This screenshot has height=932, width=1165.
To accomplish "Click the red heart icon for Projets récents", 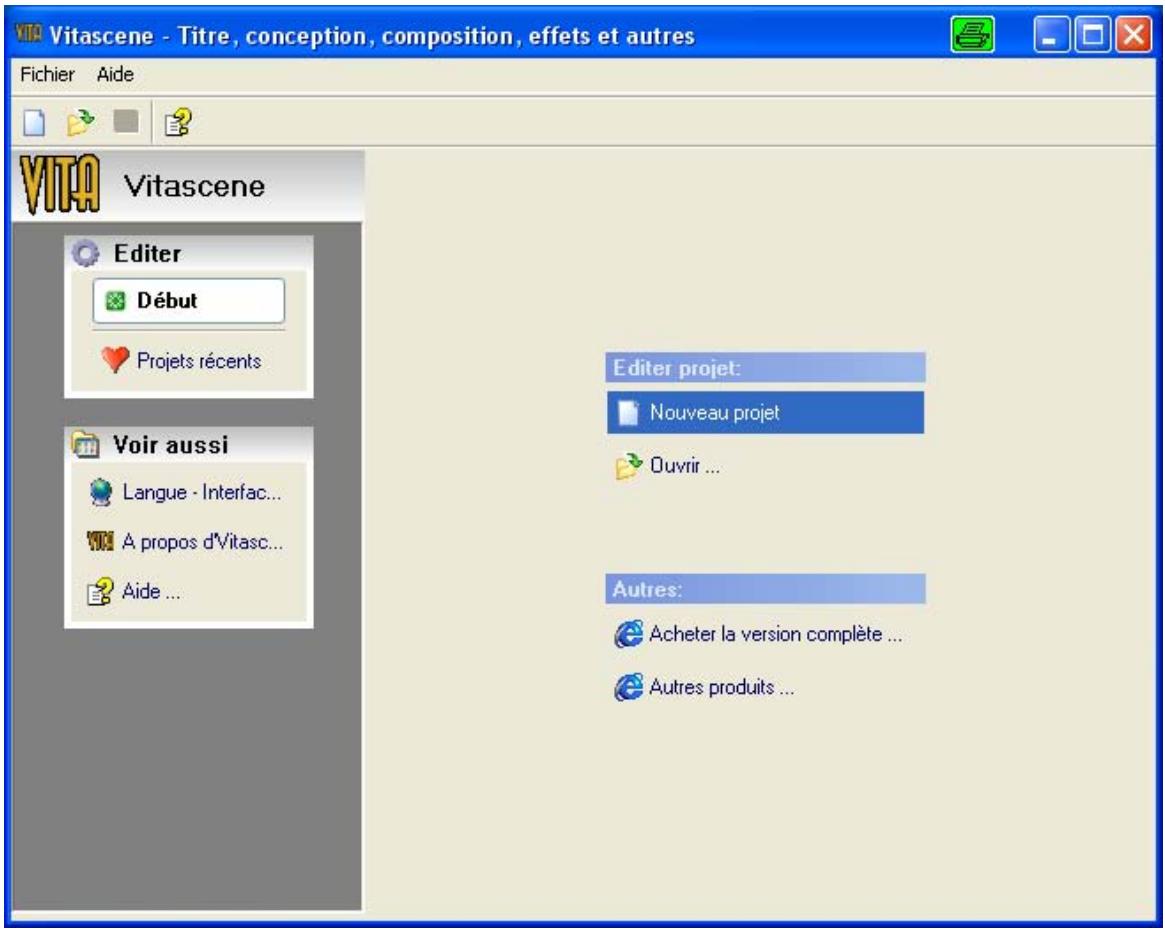I will coord(115,360).
